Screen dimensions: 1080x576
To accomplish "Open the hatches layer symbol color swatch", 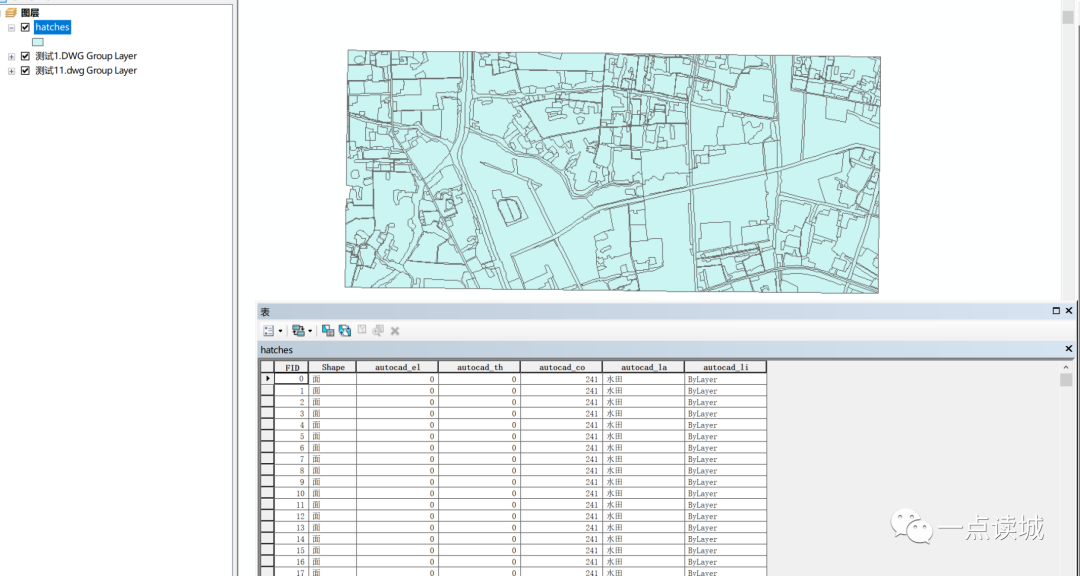I will (38, 42).
